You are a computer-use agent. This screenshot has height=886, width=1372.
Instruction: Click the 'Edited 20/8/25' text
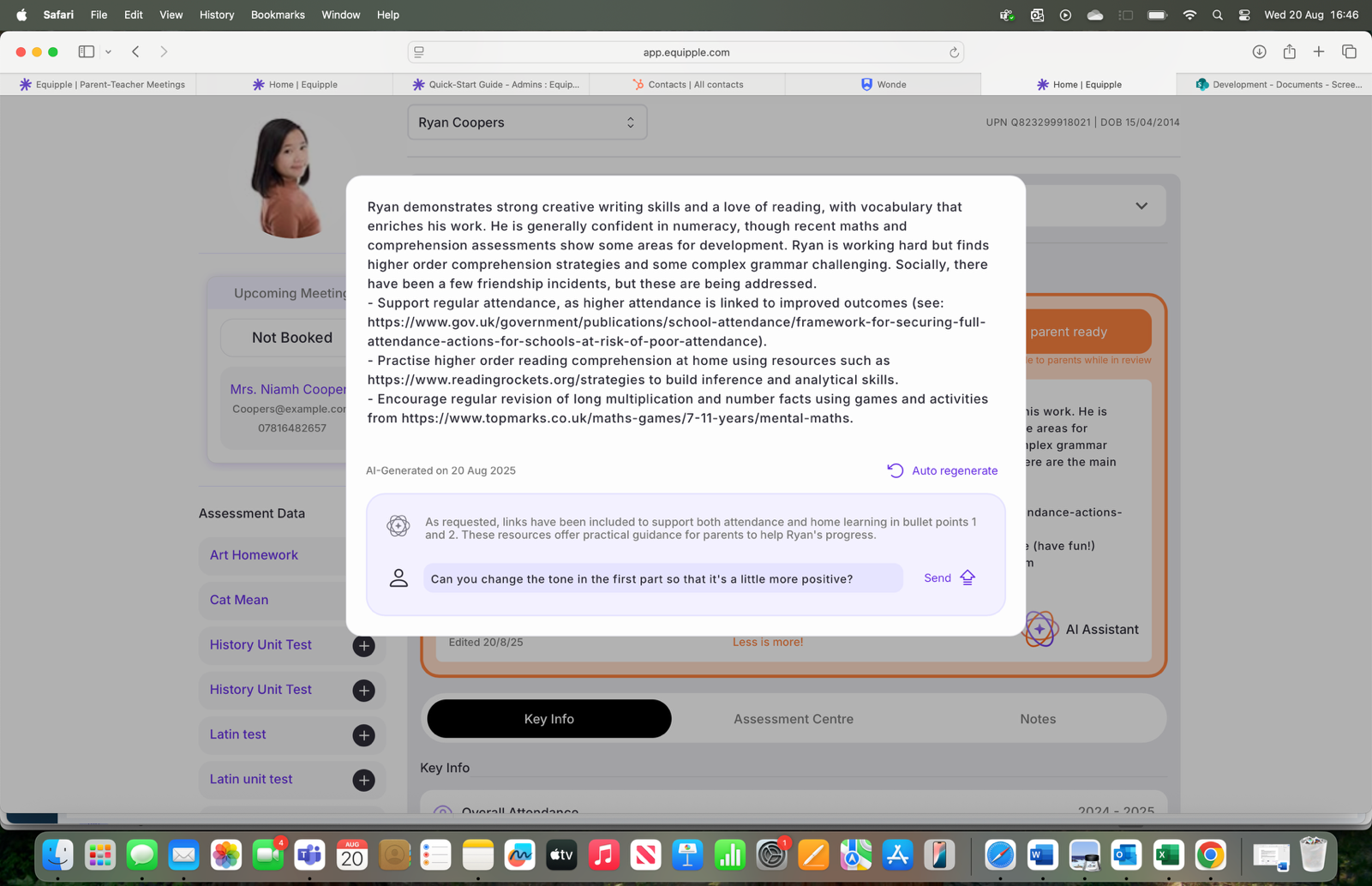point(486,642)
